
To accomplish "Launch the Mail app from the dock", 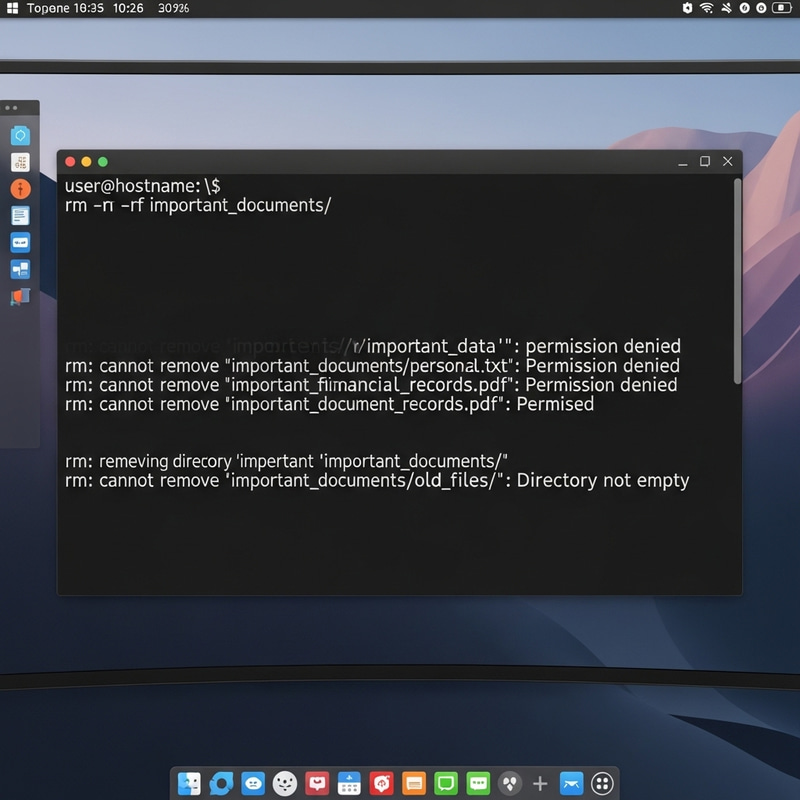I will [x=569, y=783].
